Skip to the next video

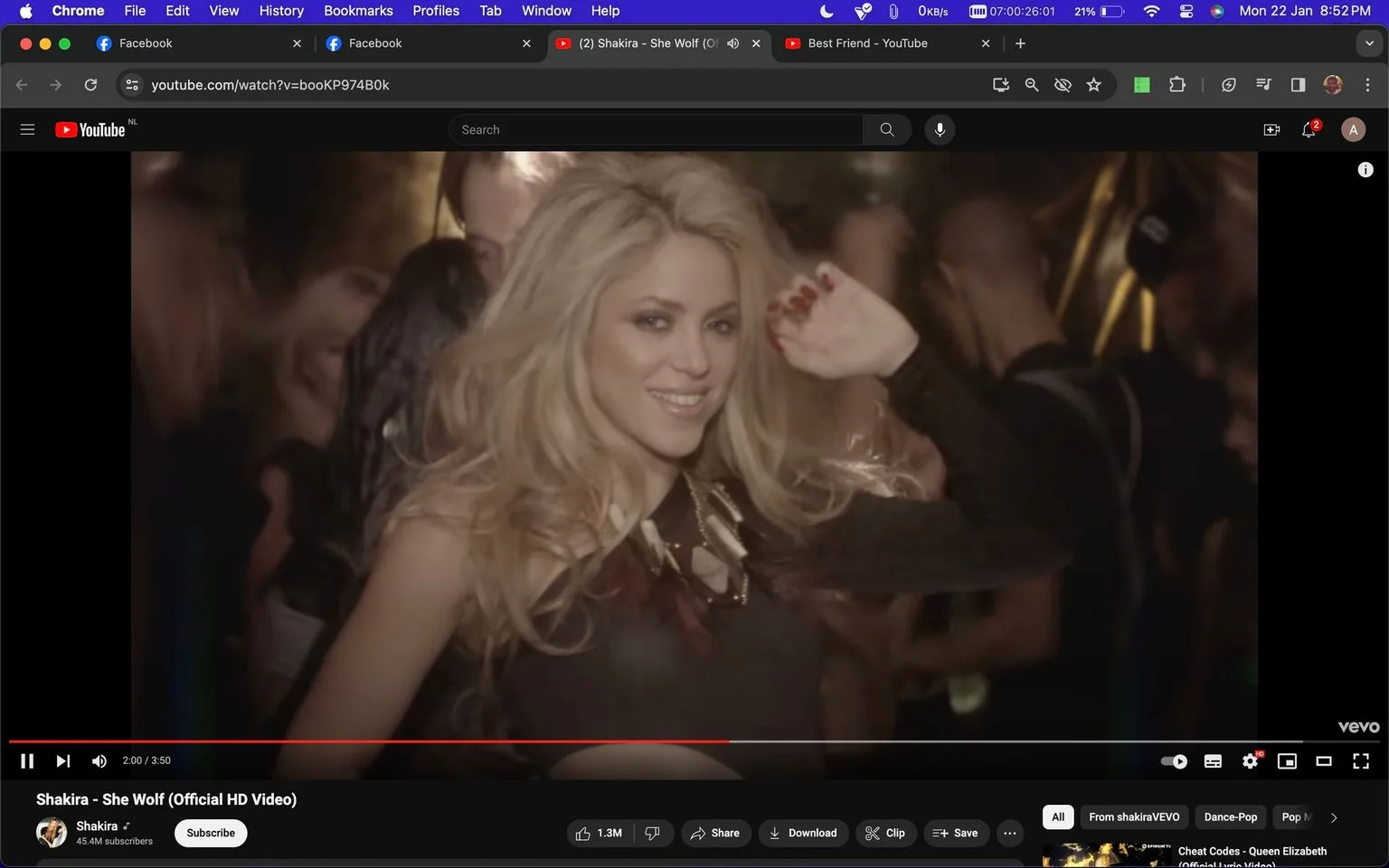[62, 761]
